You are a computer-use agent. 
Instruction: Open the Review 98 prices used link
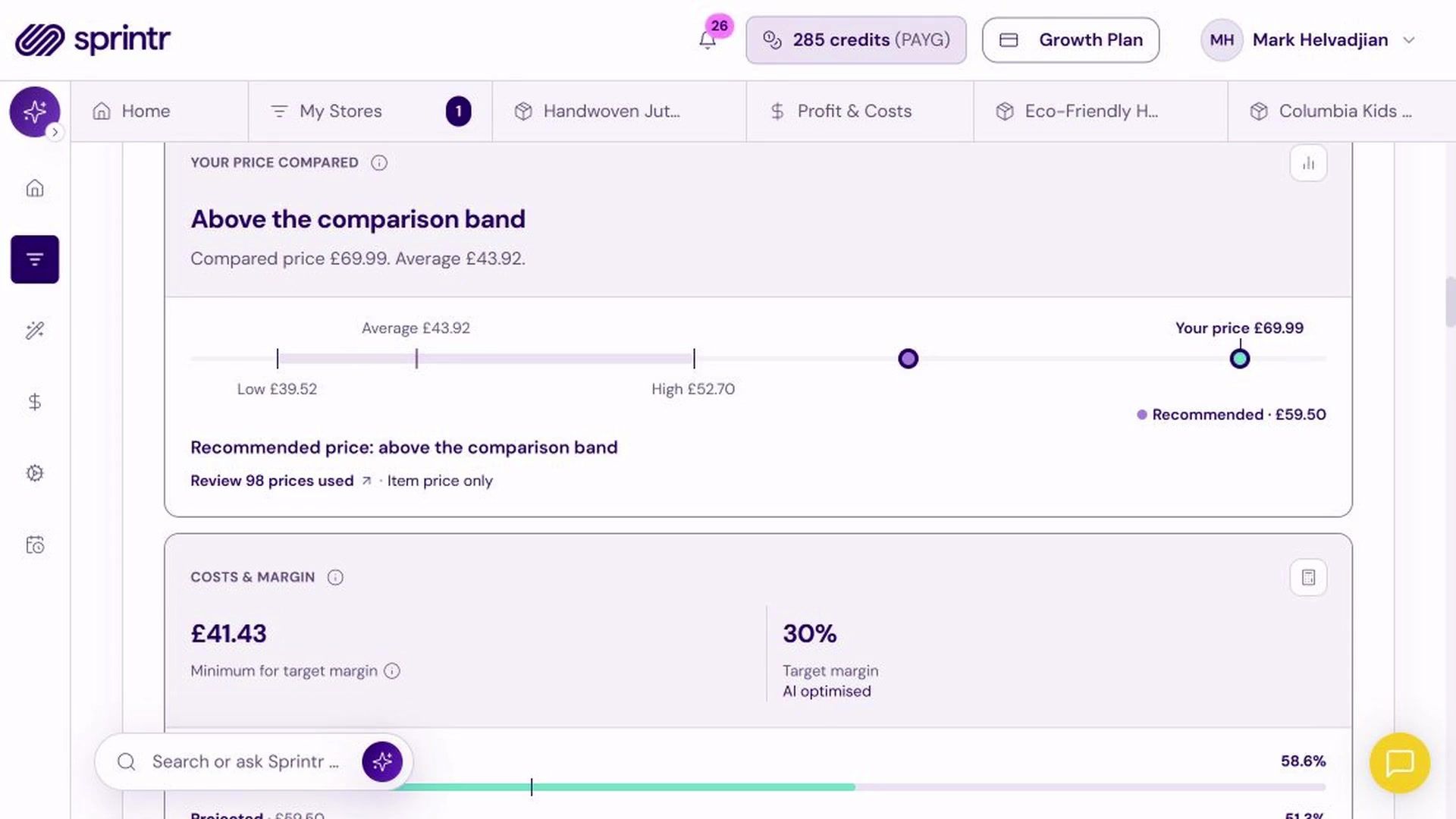click(x=281, y=481)
